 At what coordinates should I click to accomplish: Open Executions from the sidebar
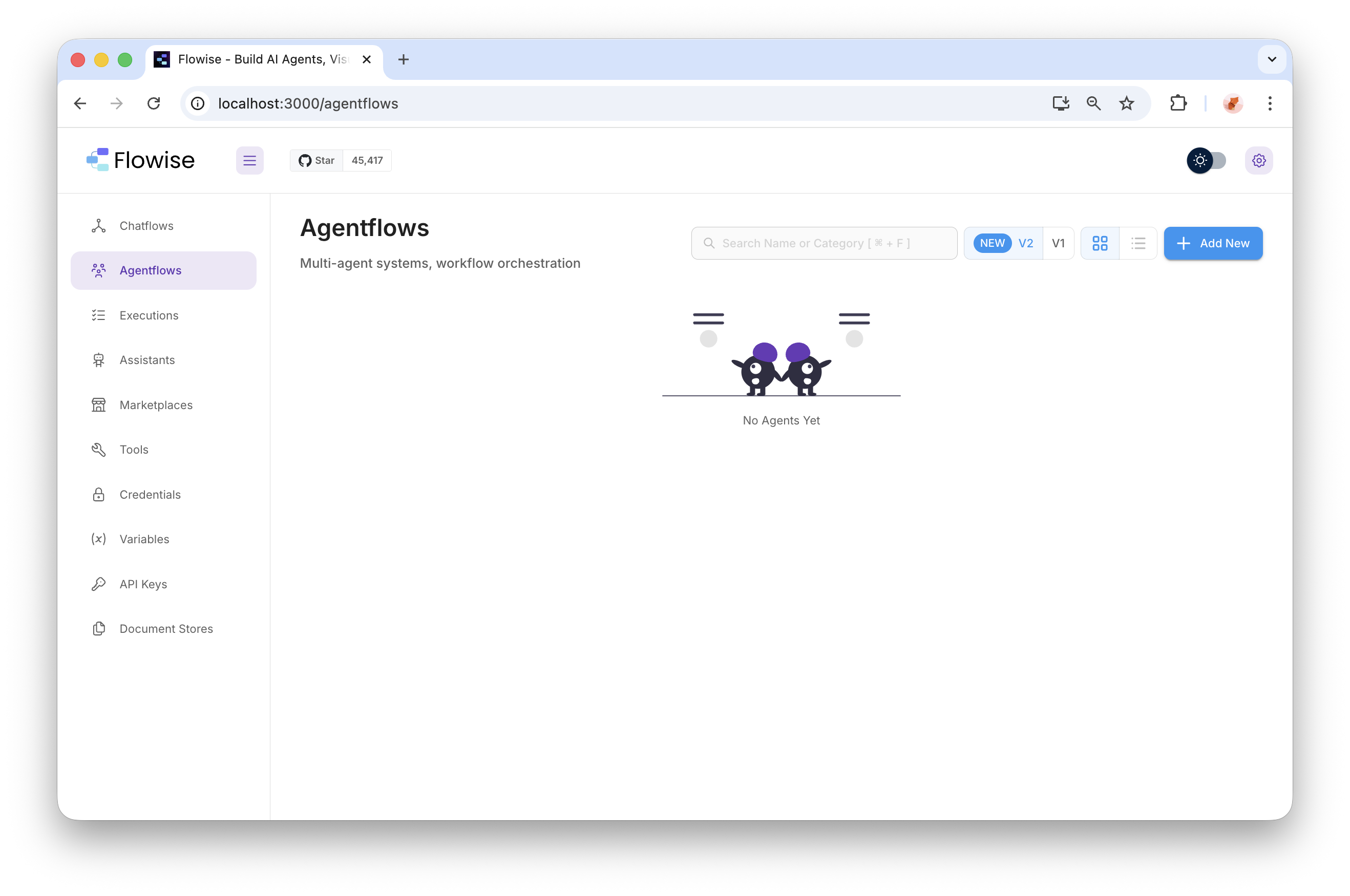[149, 315]
